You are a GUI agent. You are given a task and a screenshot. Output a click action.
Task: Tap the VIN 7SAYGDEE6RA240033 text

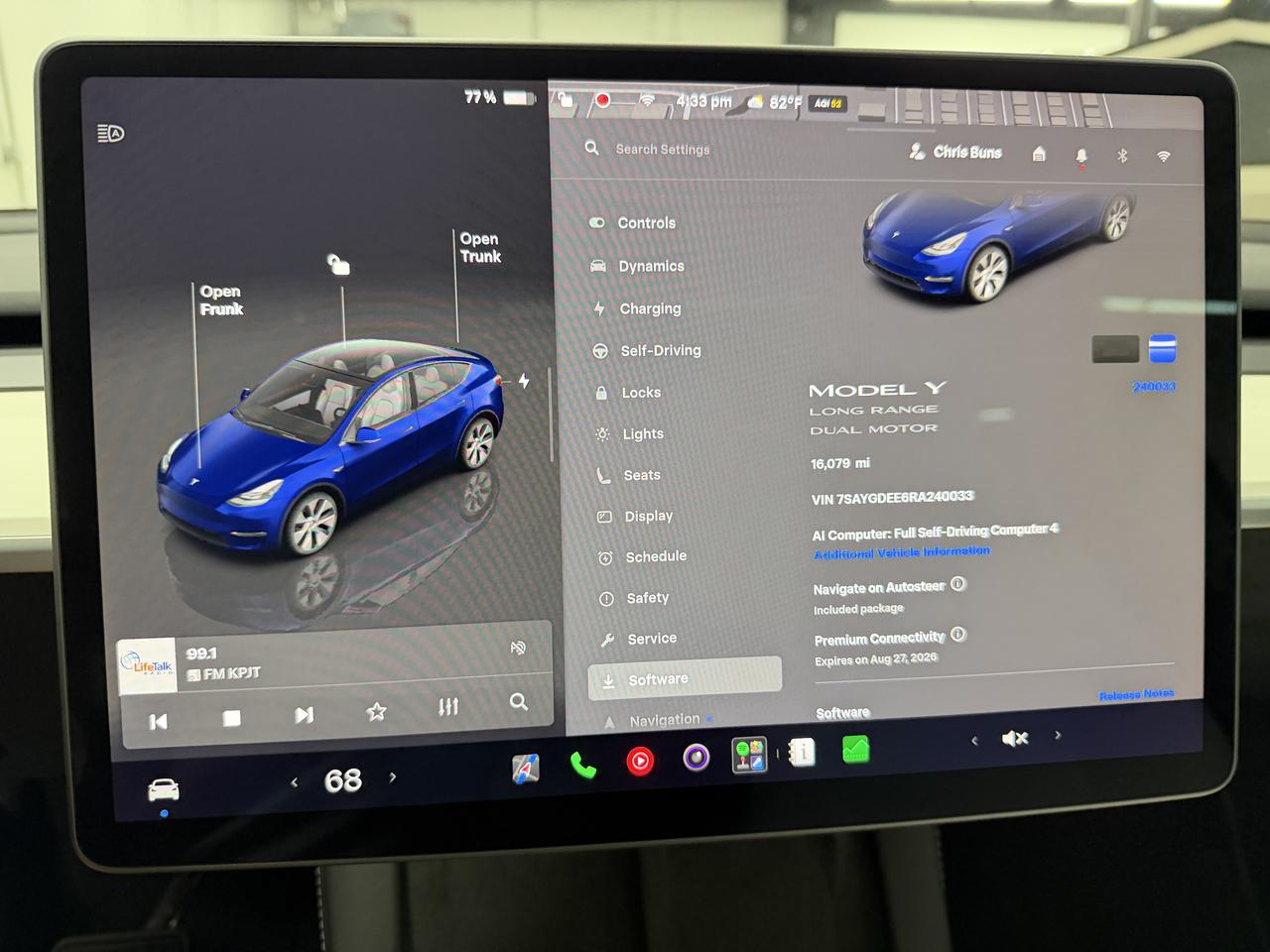click(892, 498)
